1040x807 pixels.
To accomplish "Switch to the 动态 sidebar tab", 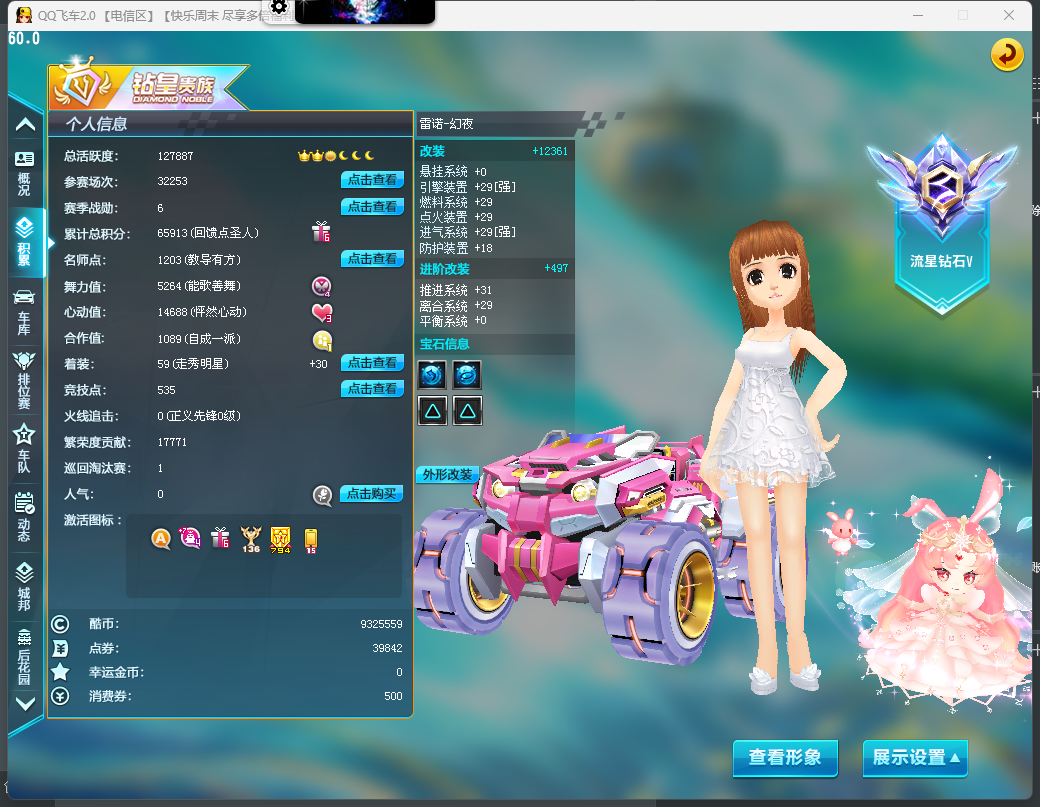I will tap(25, 518).
